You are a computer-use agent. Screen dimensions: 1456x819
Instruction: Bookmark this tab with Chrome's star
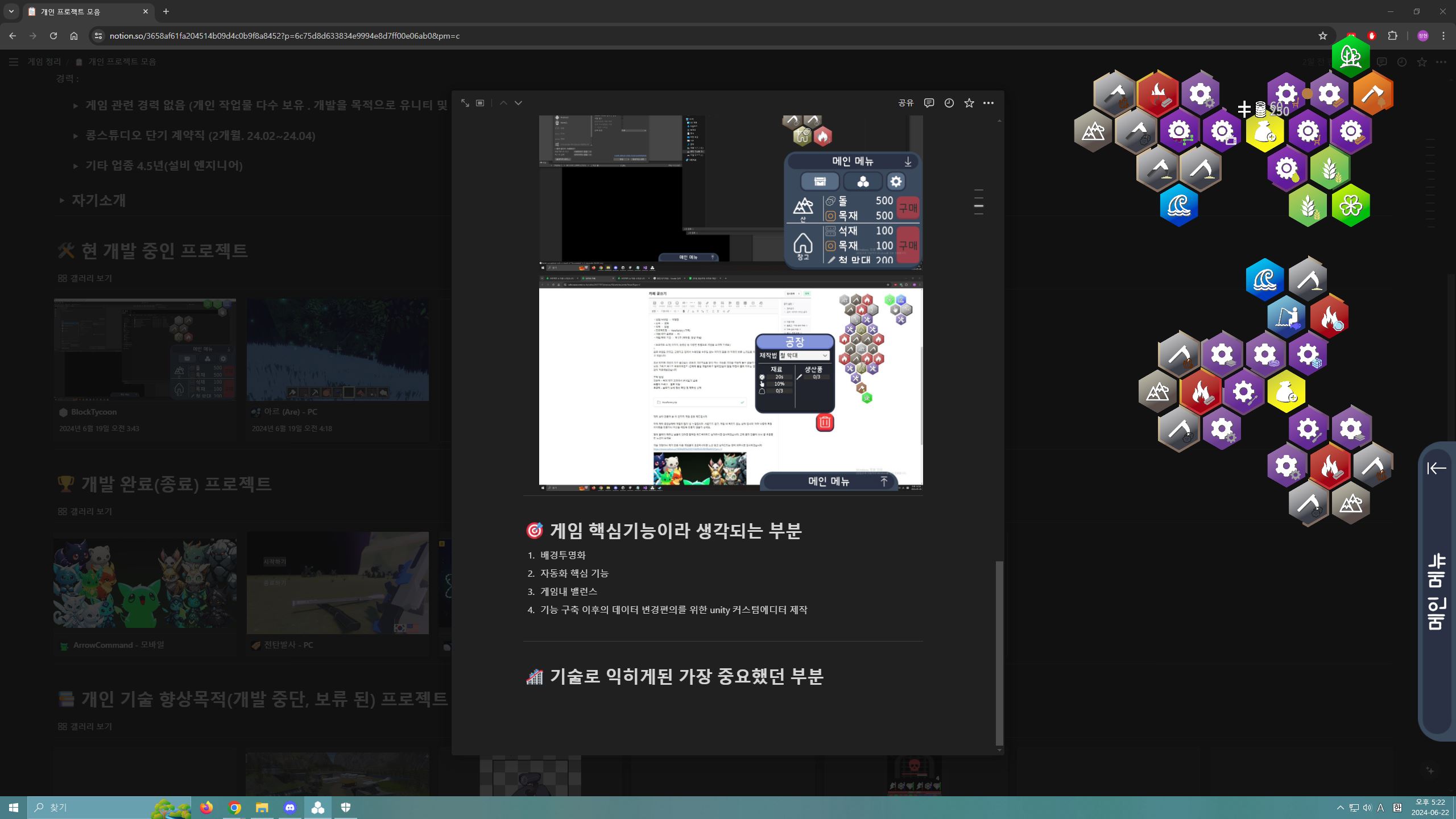(x=1322, y=36)
